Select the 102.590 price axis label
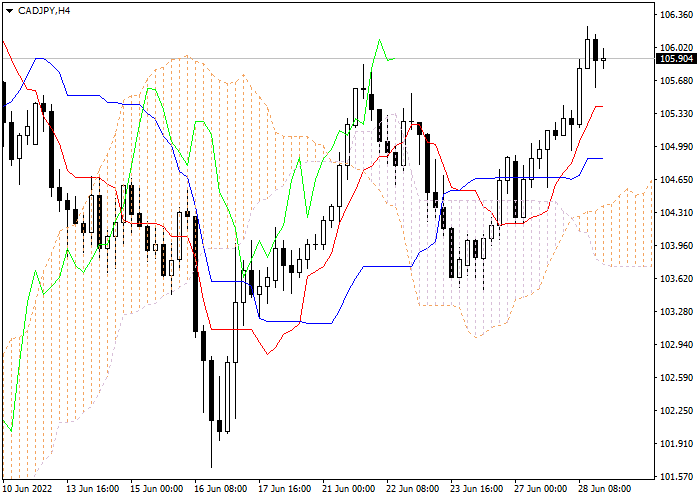 click(676, 378)
